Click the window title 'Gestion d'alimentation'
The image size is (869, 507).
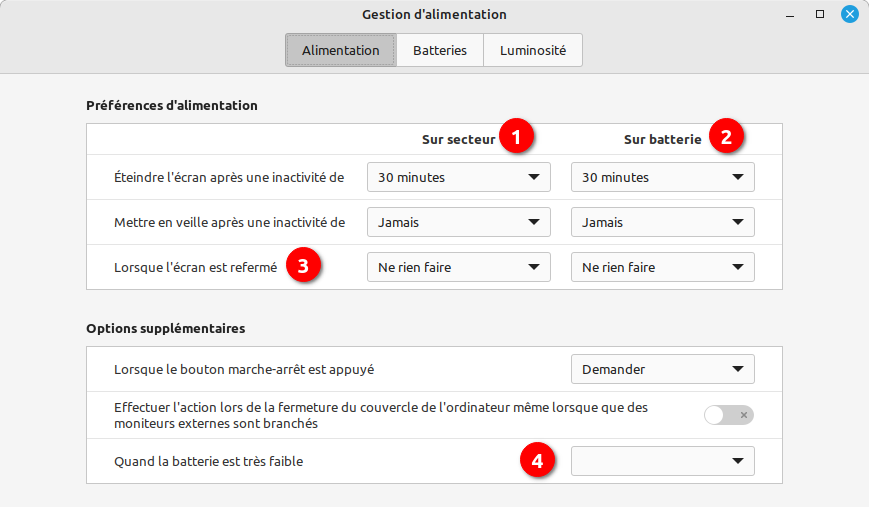(434, 14)
